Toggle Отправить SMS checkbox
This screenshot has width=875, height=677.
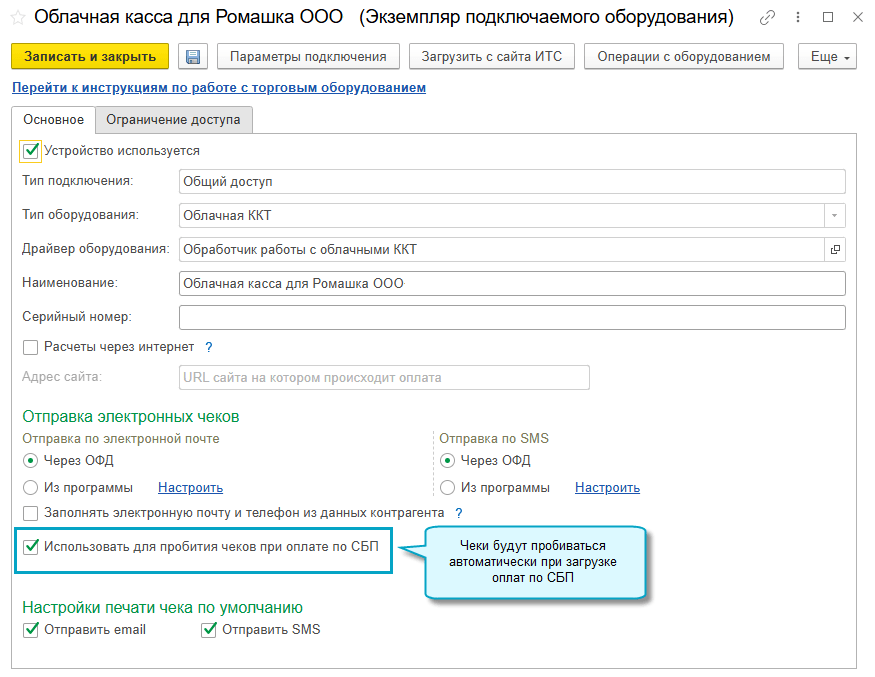[209, 630]
